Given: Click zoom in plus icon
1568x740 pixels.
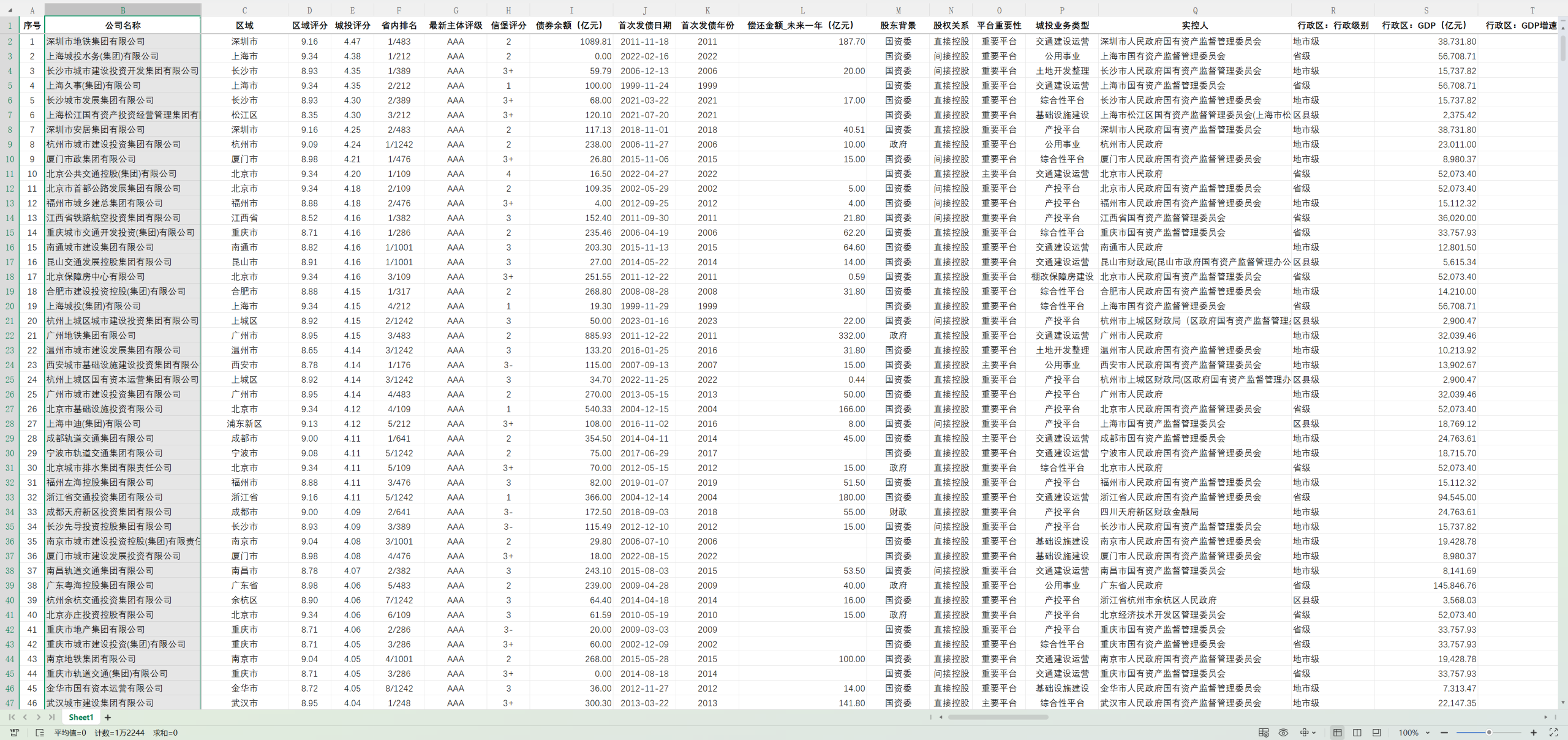Looking at the screenshot, I should 1534,733.
